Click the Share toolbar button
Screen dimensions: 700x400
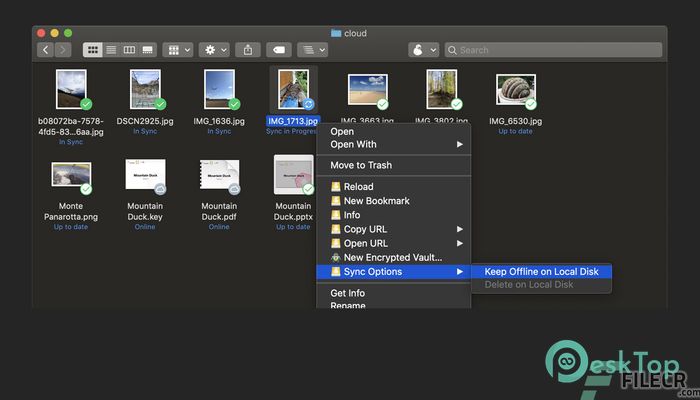248,50
